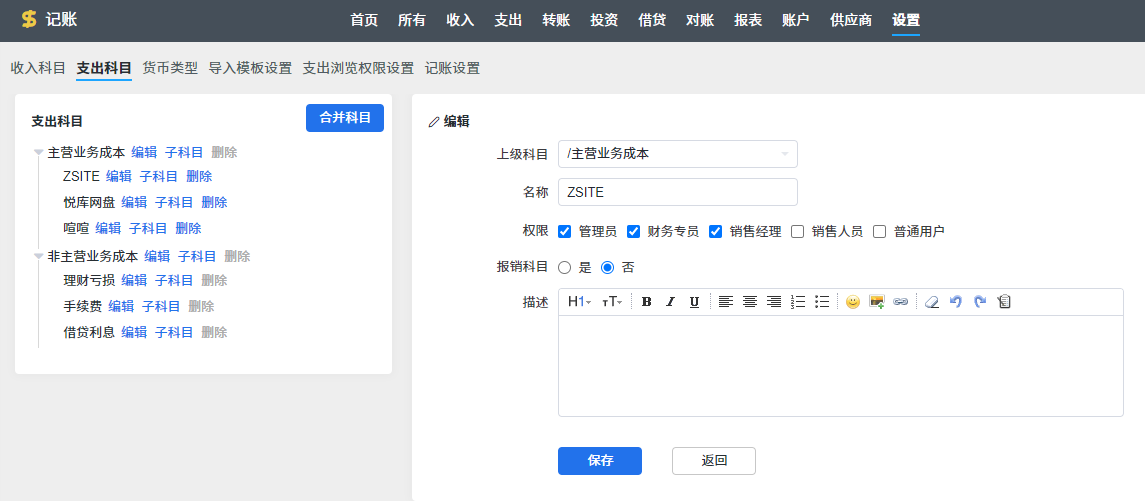This screenshot has width=1145, height=501.
Task: Clear formatting with the eraser icon
Action: 932,302
